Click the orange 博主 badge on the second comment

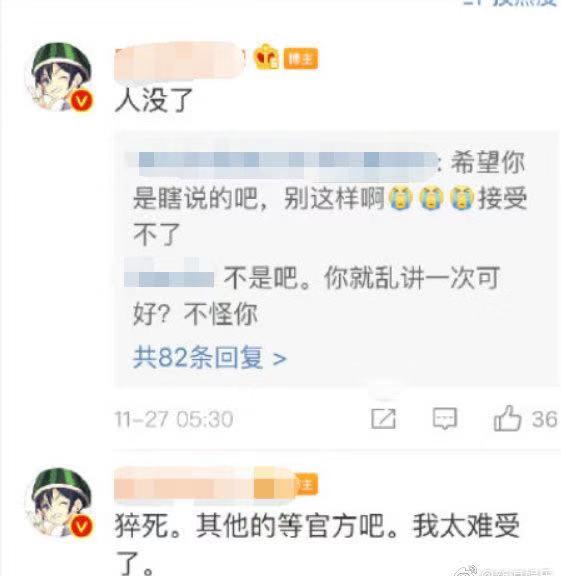[x=306, y=484]
